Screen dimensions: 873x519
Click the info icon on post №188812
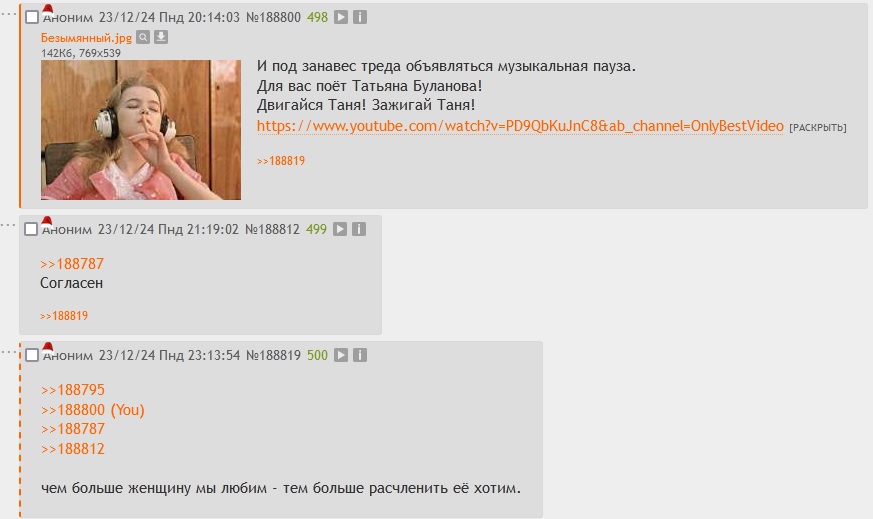pyautogui.click(x=359, y=229)
